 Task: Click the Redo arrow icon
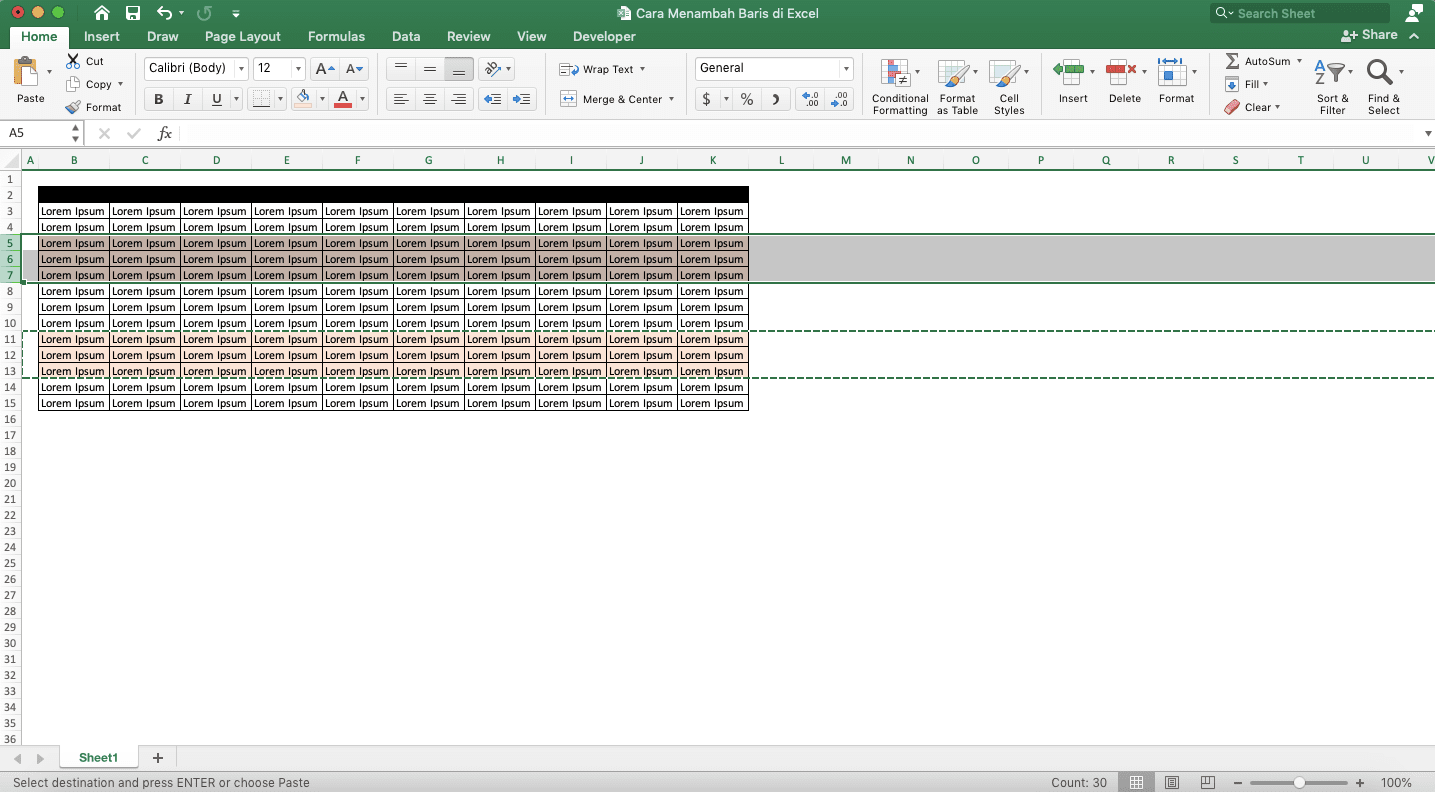click(205, 13)
